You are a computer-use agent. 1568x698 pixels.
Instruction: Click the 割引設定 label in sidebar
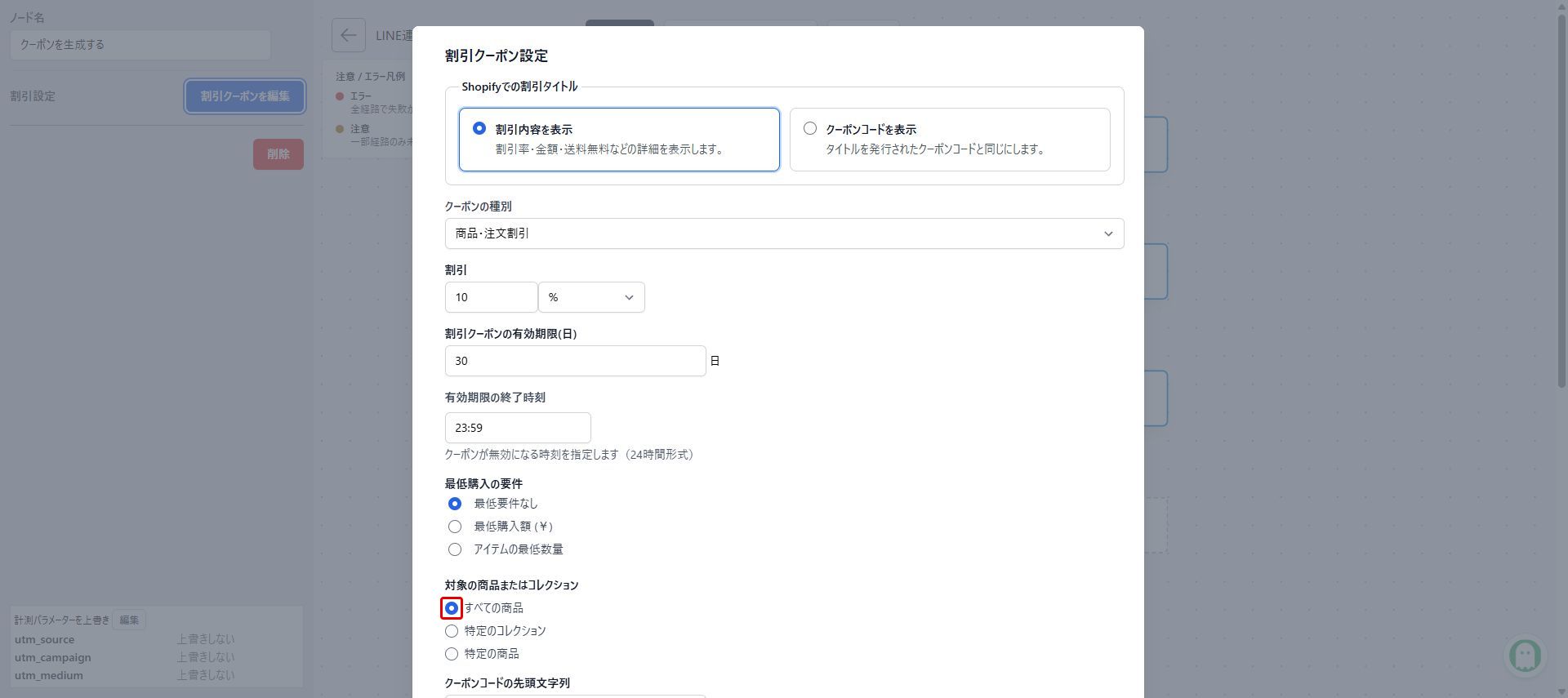click(33, 96)
